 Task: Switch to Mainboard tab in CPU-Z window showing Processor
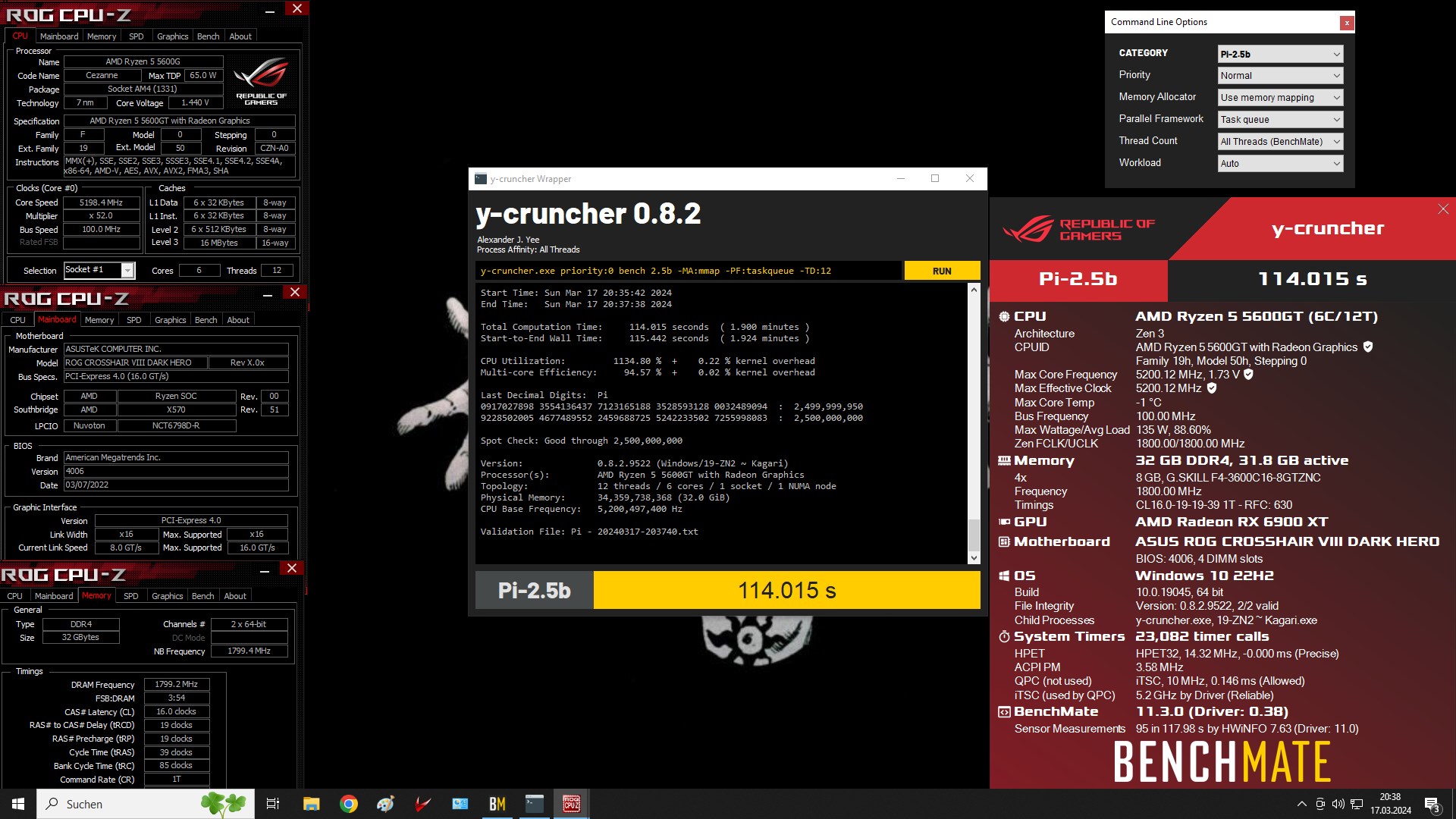tap(59, 36)
